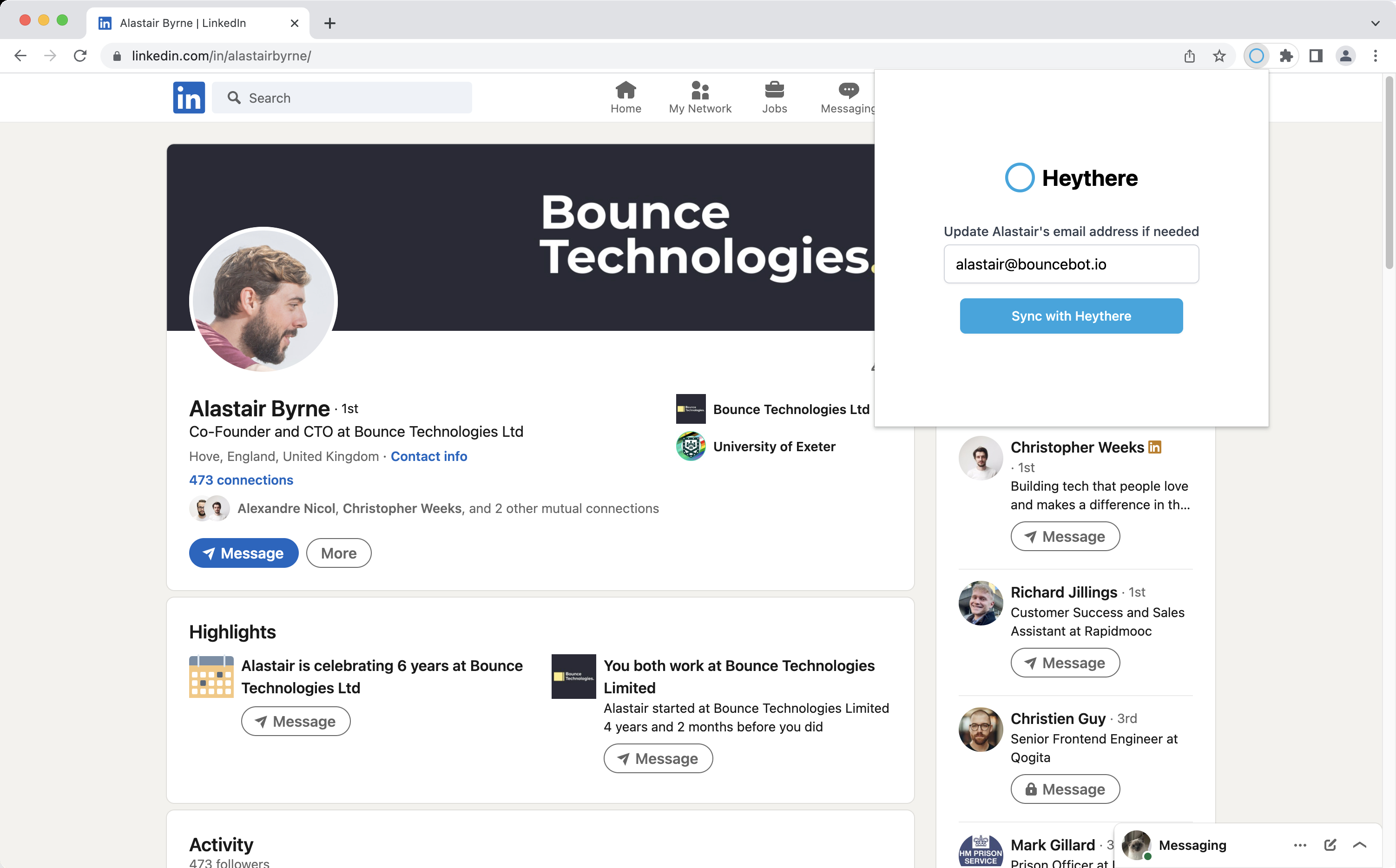Image resolution: width=1396 pixels, height=868 pixels.
Task: Open Alastair Byrne's profile photo
Action: pyautogui.click(x=263, y=300)
